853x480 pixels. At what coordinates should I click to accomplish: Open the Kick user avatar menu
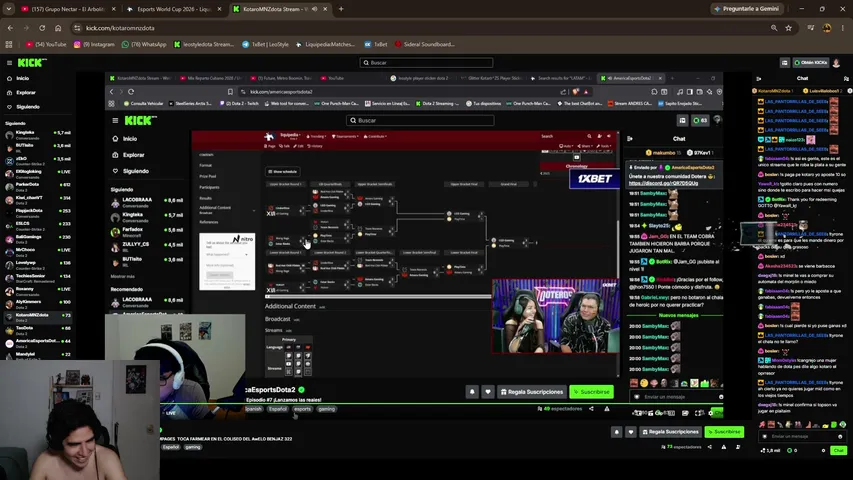point(837,63)
